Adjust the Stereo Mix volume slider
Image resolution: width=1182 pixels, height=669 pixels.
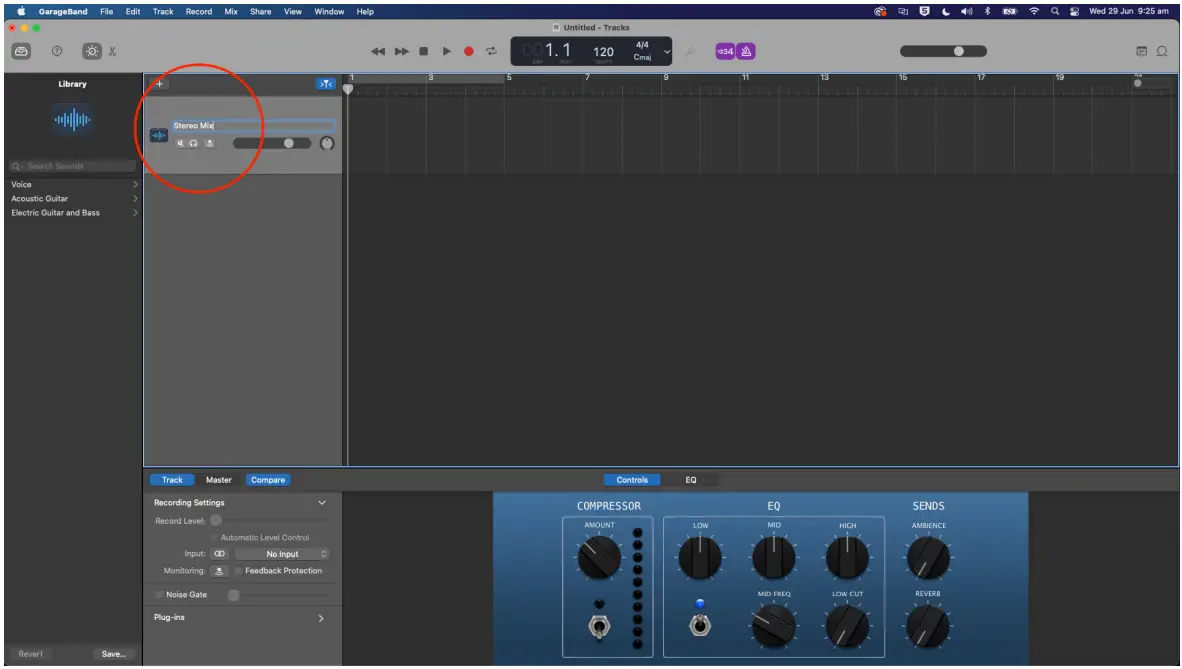pyautogui.click(x=289, y=141)
